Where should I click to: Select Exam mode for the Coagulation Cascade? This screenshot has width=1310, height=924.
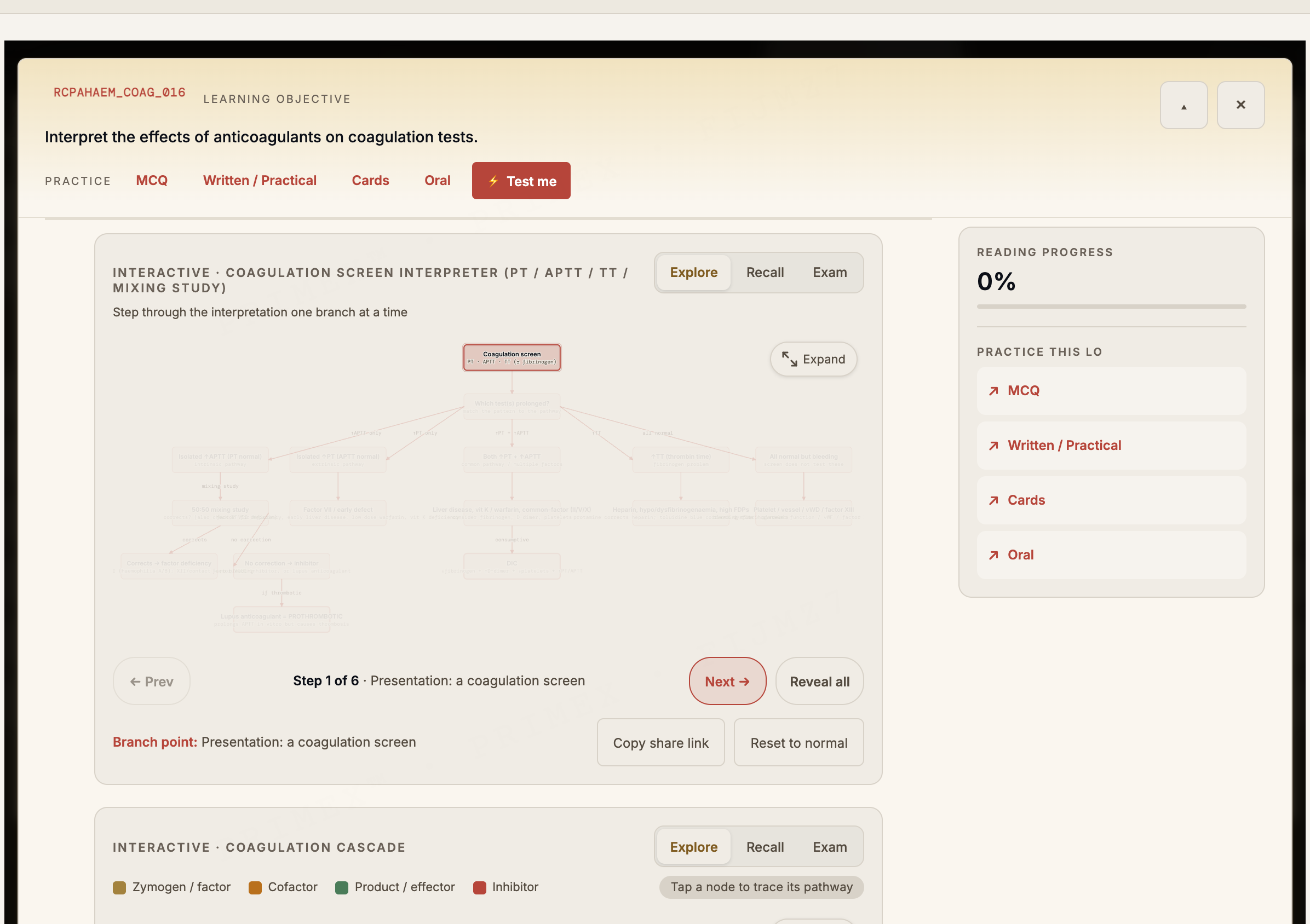click(830, 847)
